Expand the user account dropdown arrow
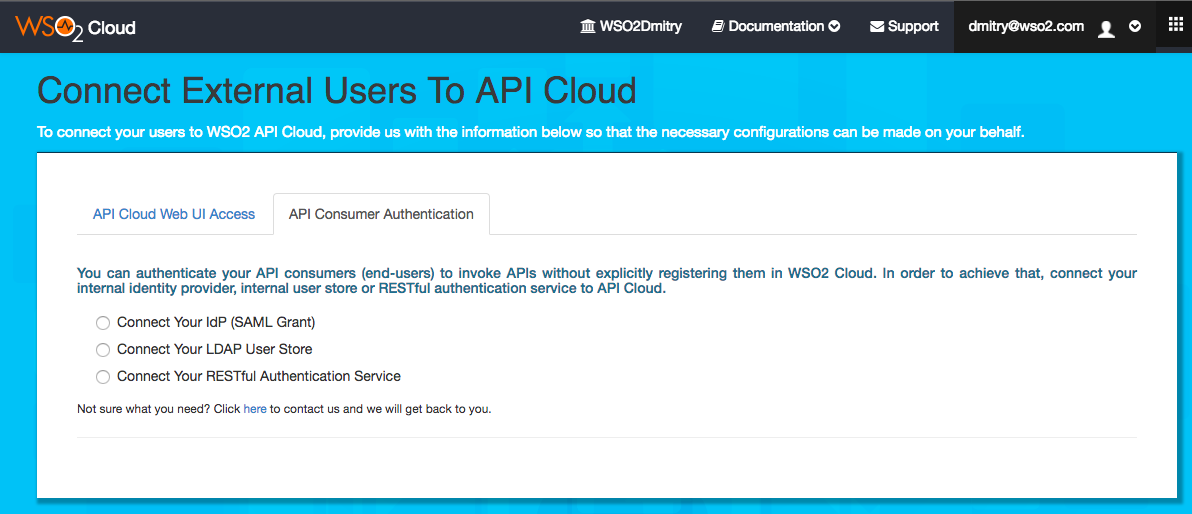Screen dimensions: 1192x514 pos(1135,27)
